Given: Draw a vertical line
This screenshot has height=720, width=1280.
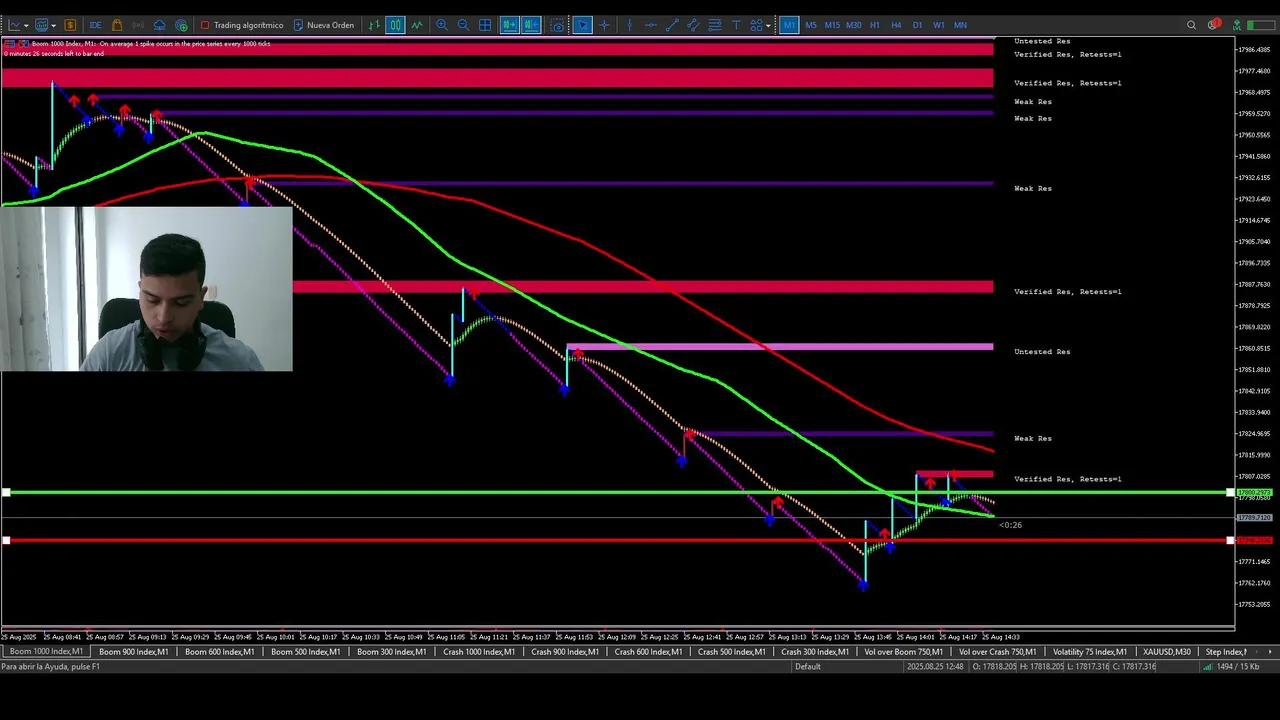Looking at the screenshot, I should point(629,25).
